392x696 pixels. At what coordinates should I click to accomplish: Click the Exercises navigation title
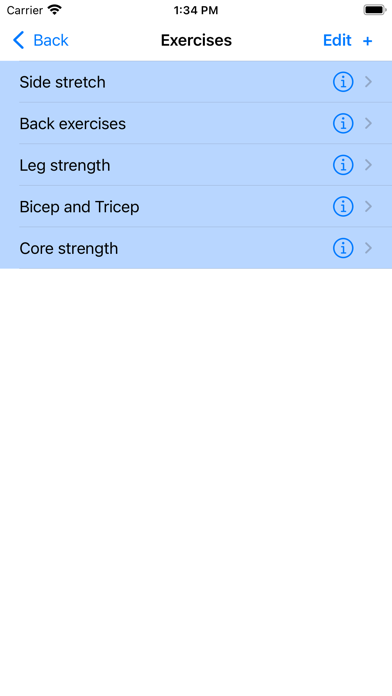pos(196,40)
